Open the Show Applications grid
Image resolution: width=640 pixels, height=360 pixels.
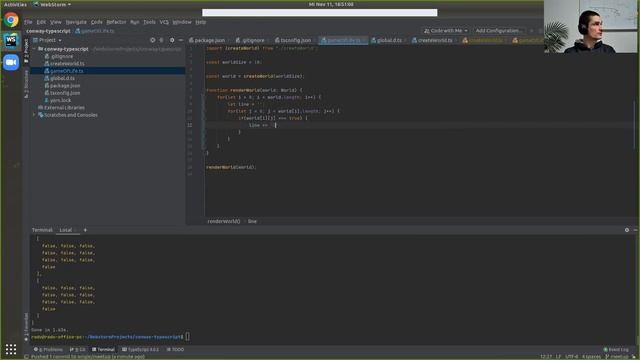11,349
